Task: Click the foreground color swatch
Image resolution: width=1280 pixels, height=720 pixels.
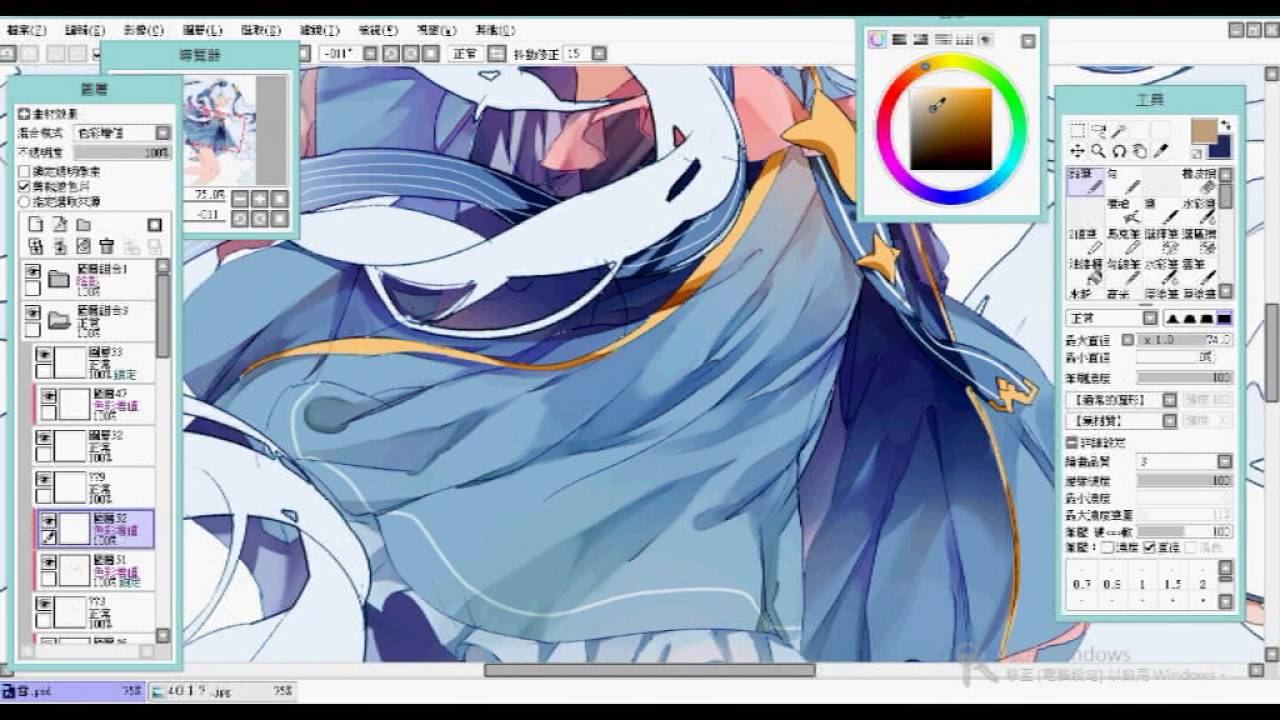Action: 1203,130
